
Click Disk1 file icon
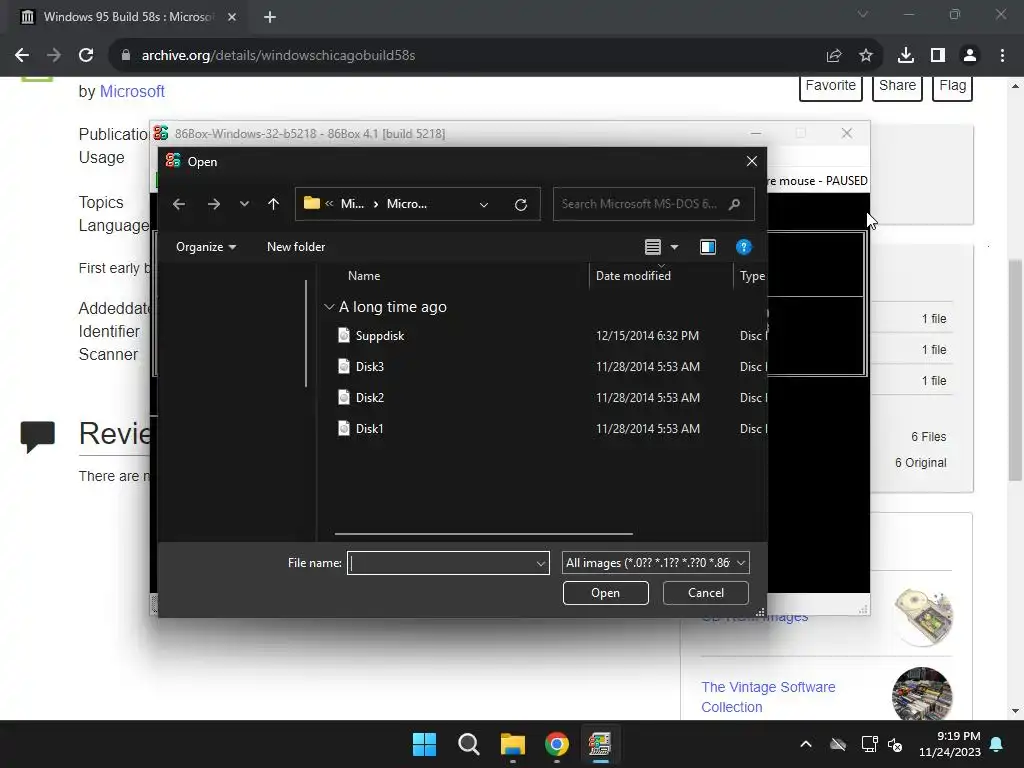pos(344,428)
